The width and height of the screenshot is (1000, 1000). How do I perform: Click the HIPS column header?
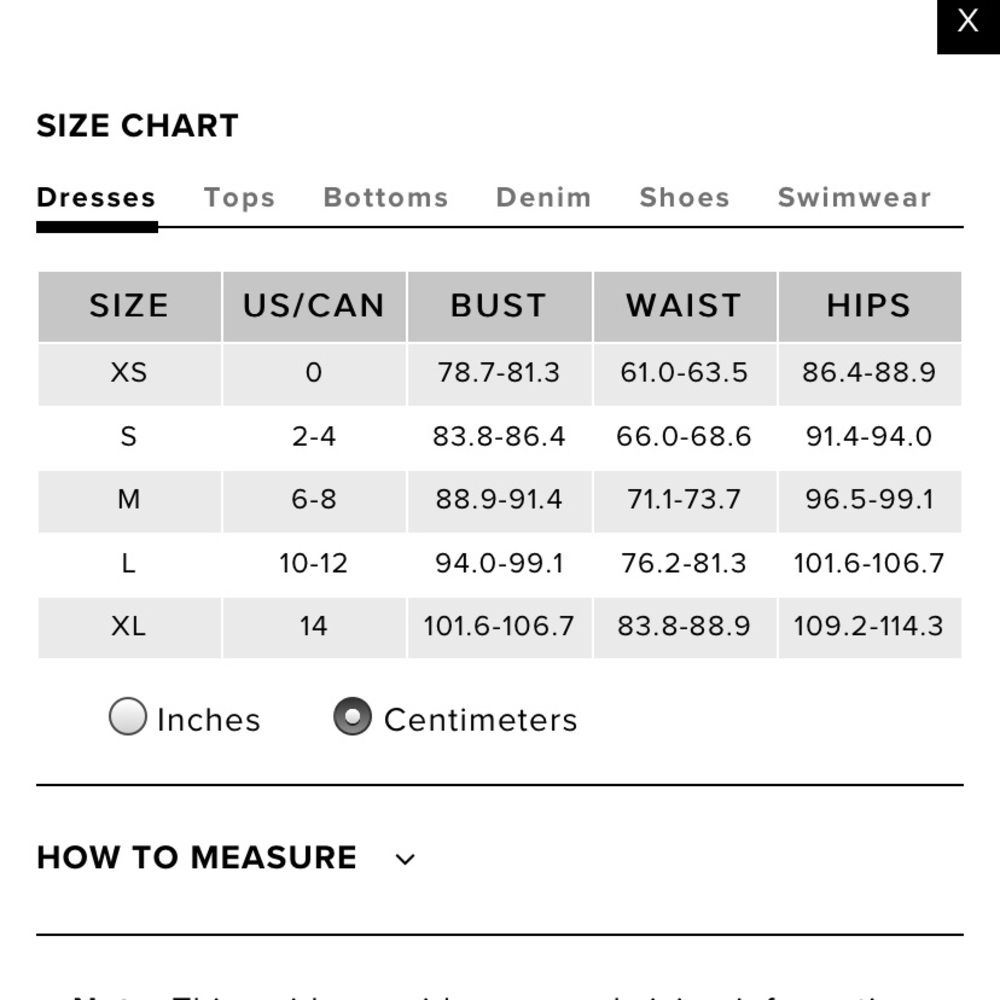click(x=870, y=306)
